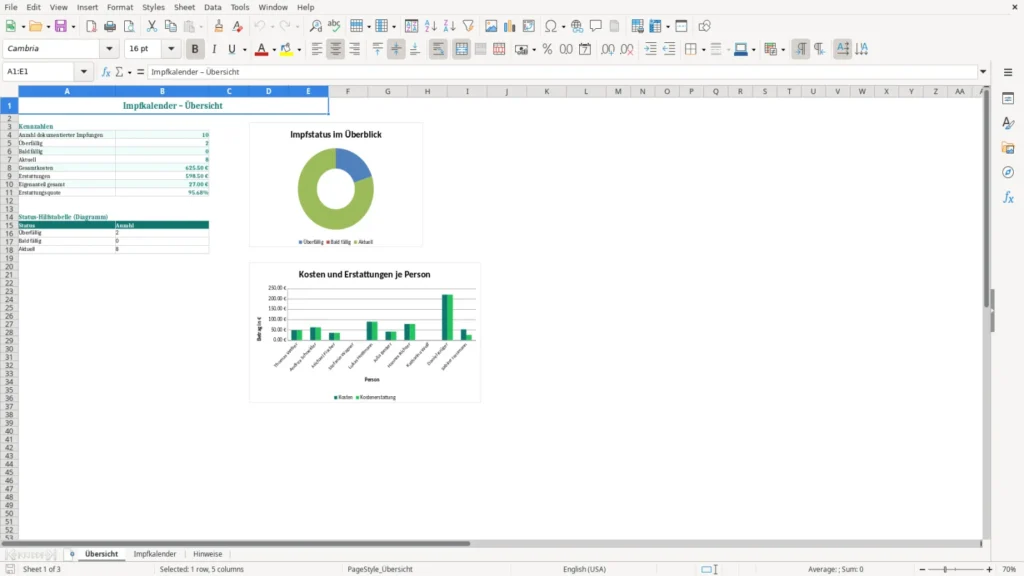Open the Data menu
1024x576 pixels.
212,7
